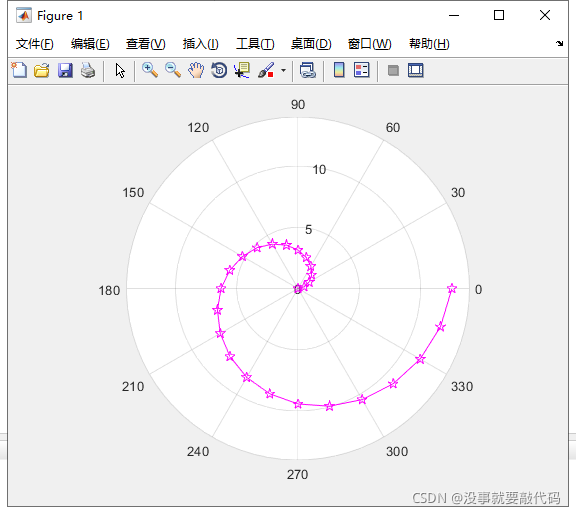Click the 270 degree angle label
This screenshot has height=514, width=576.
tap(298, 474)
